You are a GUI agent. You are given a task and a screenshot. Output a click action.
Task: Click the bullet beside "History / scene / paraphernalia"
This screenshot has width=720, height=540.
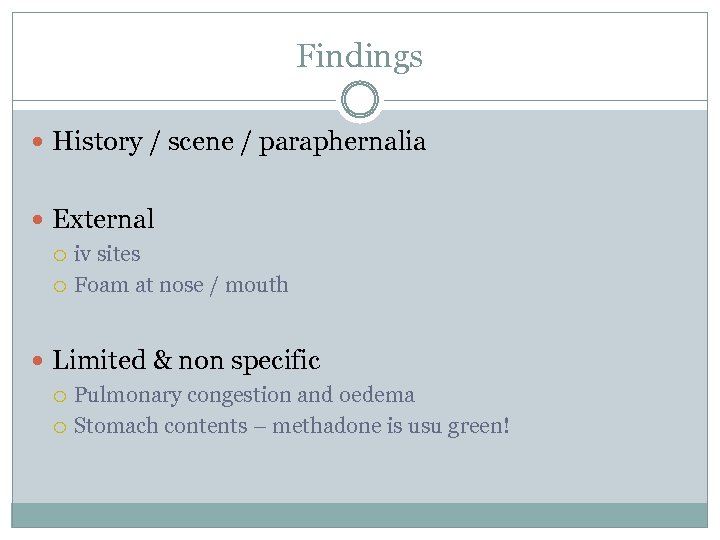click(x=38, y=142)
